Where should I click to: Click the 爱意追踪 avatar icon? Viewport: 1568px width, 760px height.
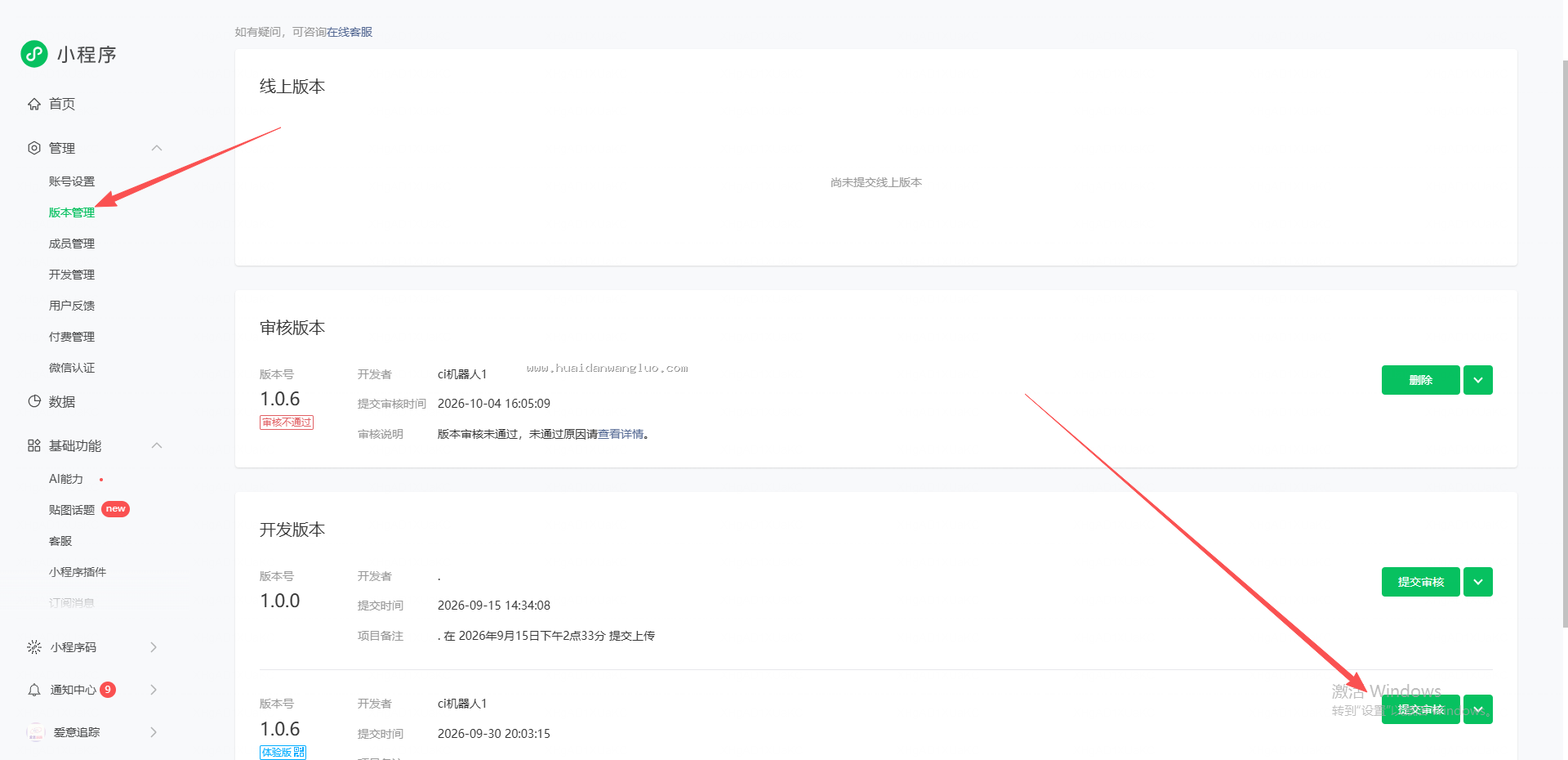(x=35, y=732)
